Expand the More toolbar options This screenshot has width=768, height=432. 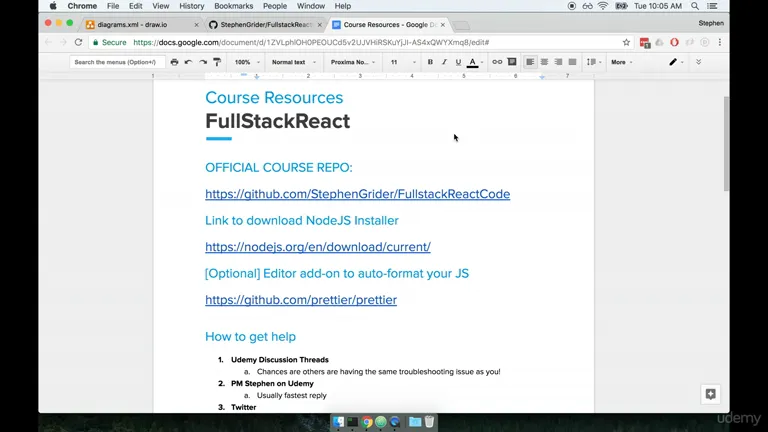[x=622, y=62]
